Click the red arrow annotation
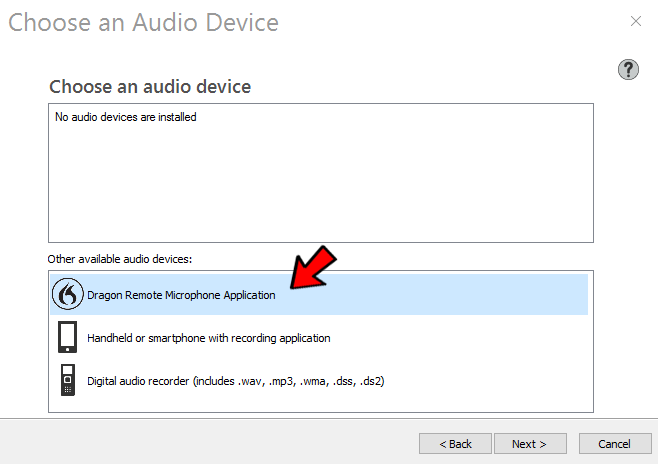Image resolution: width=658 pixels, height=464 pixels. 313,267
